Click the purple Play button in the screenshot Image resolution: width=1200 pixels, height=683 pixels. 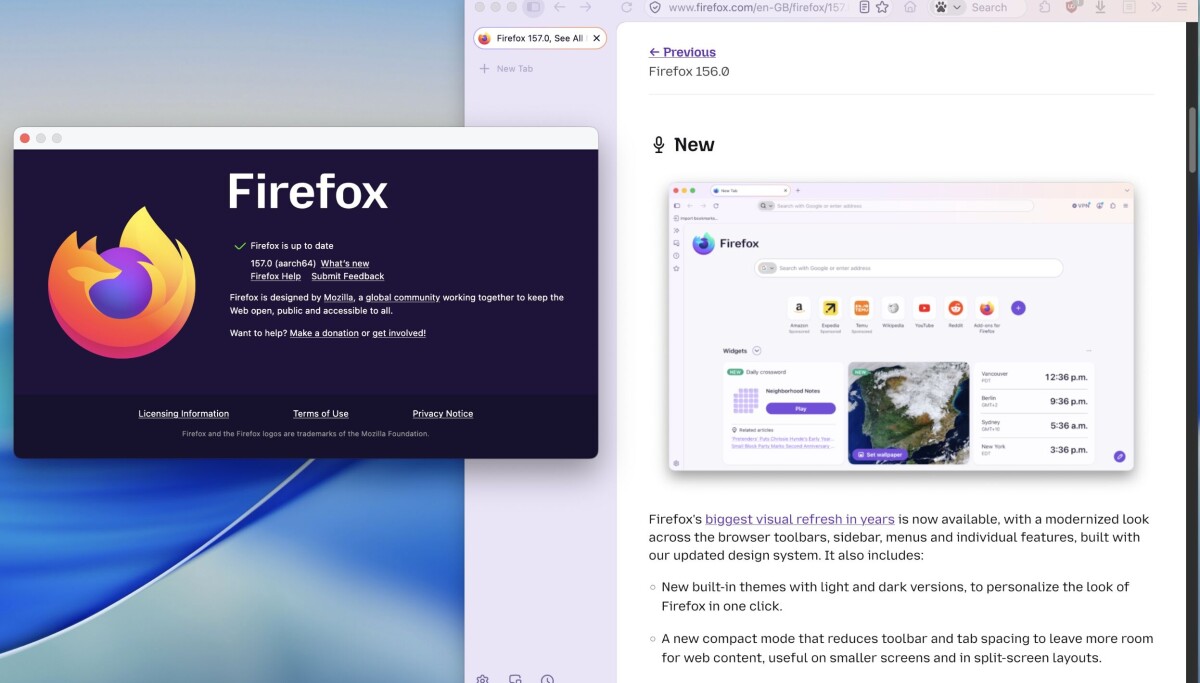[x=800, y=409]
